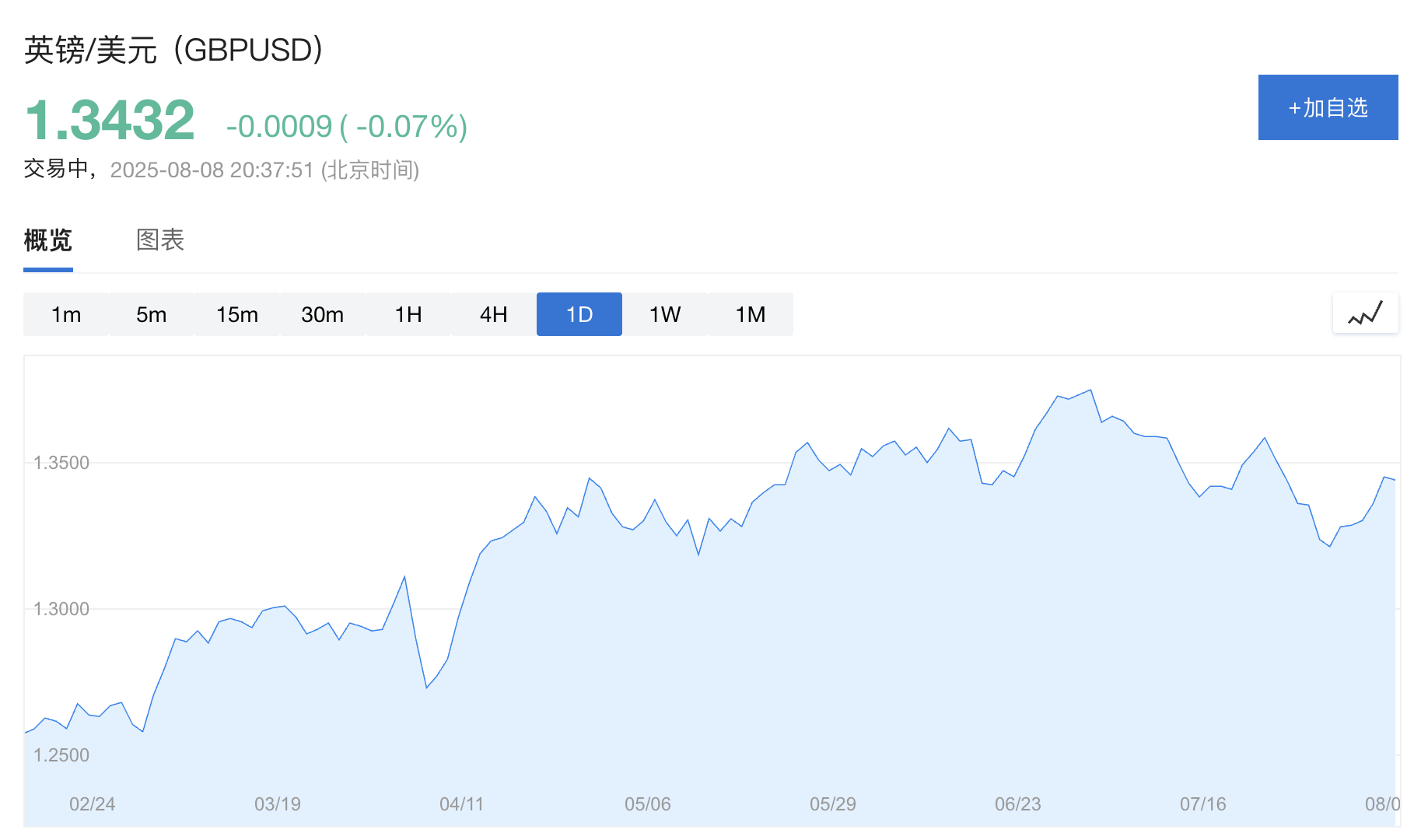Switch to the 概览 tab

48,240
